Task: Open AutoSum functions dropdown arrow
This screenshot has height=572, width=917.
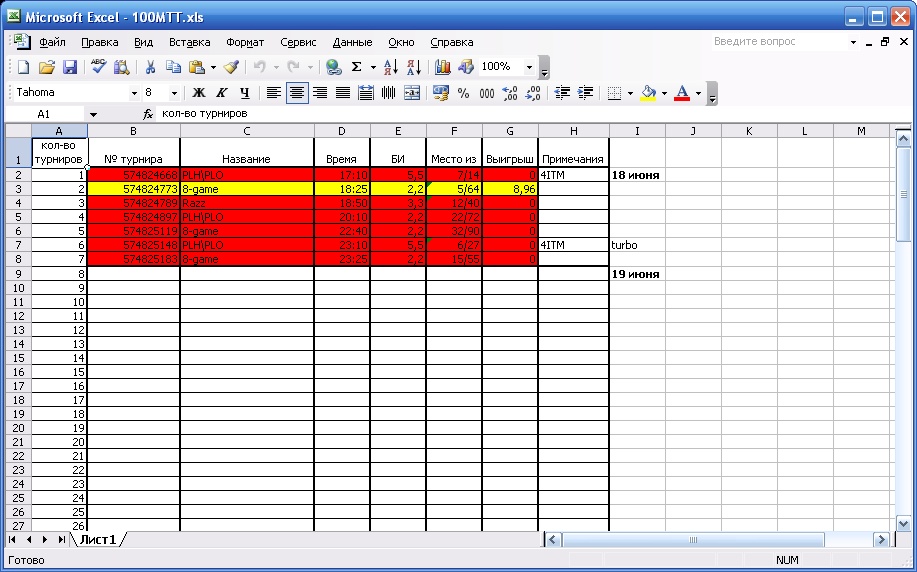Action: 373,67
